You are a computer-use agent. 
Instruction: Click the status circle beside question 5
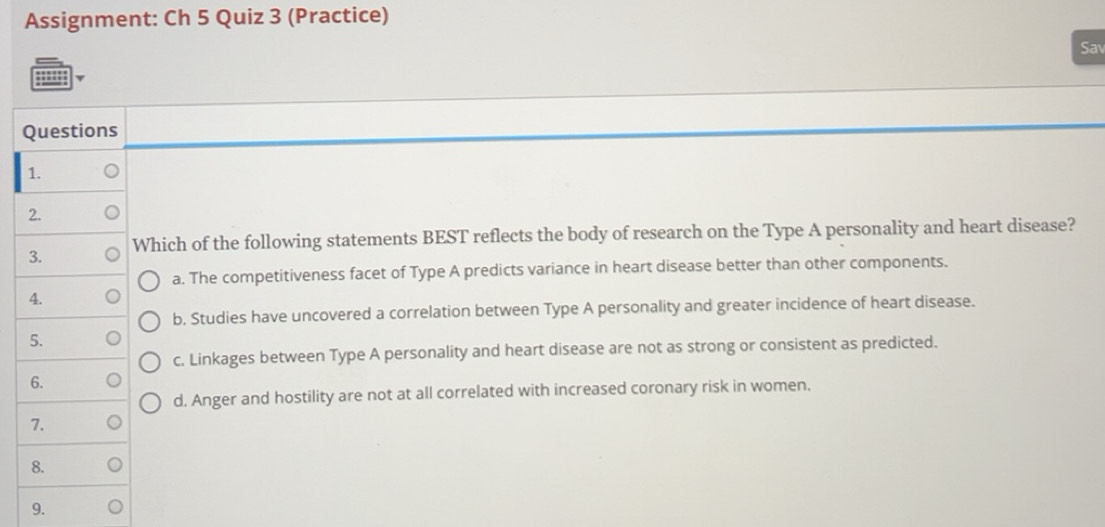point(113,338)
